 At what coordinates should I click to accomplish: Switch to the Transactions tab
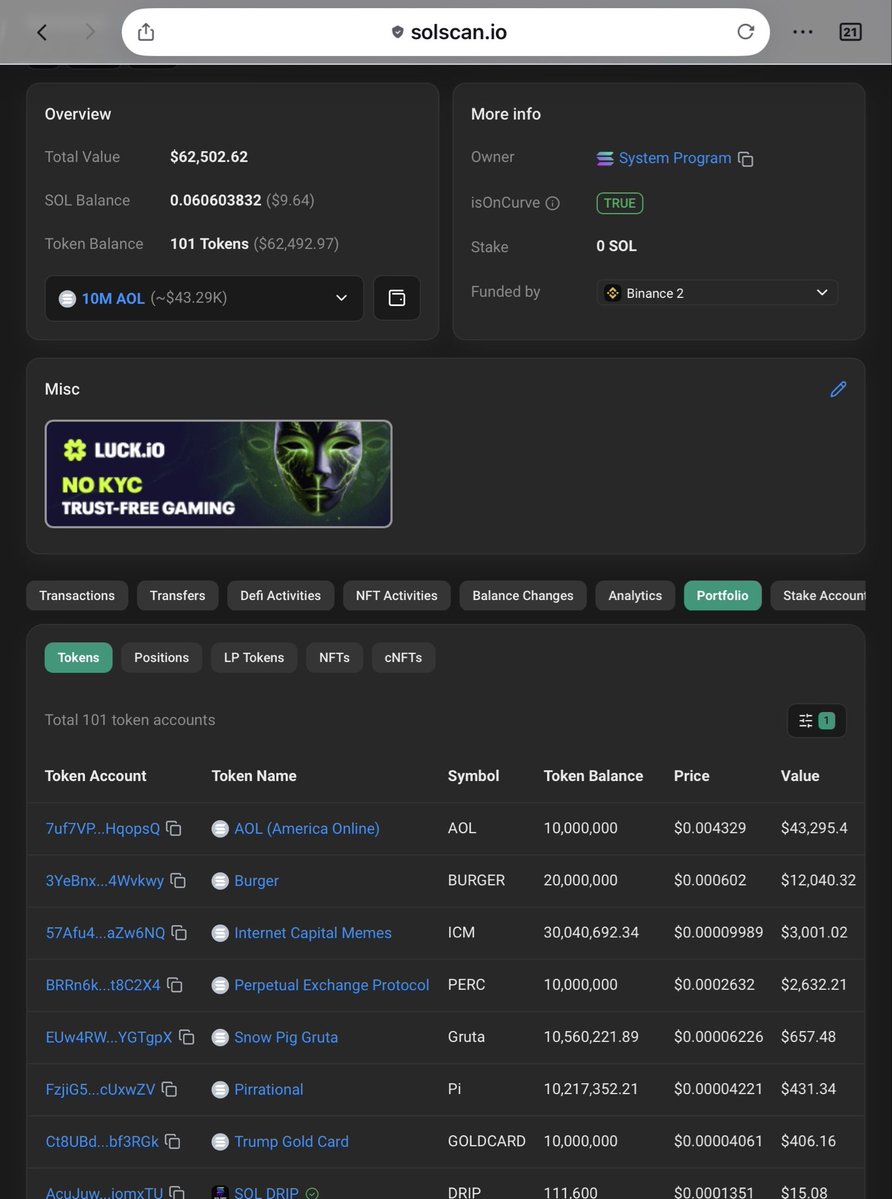point(77,595)
